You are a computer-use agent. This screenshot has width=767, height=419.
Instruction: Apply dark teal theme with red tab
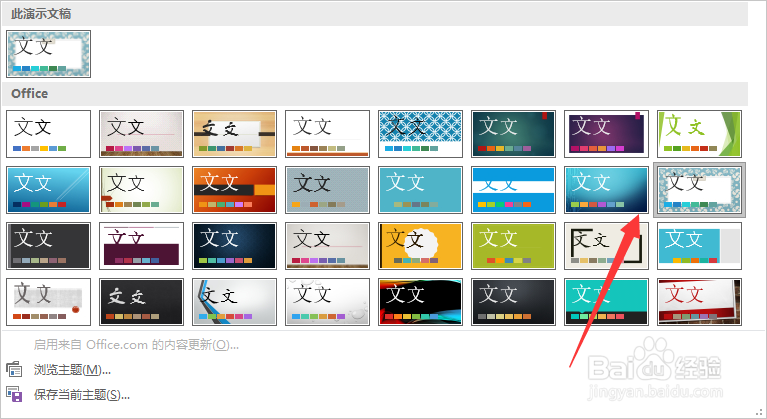[513, 133]
